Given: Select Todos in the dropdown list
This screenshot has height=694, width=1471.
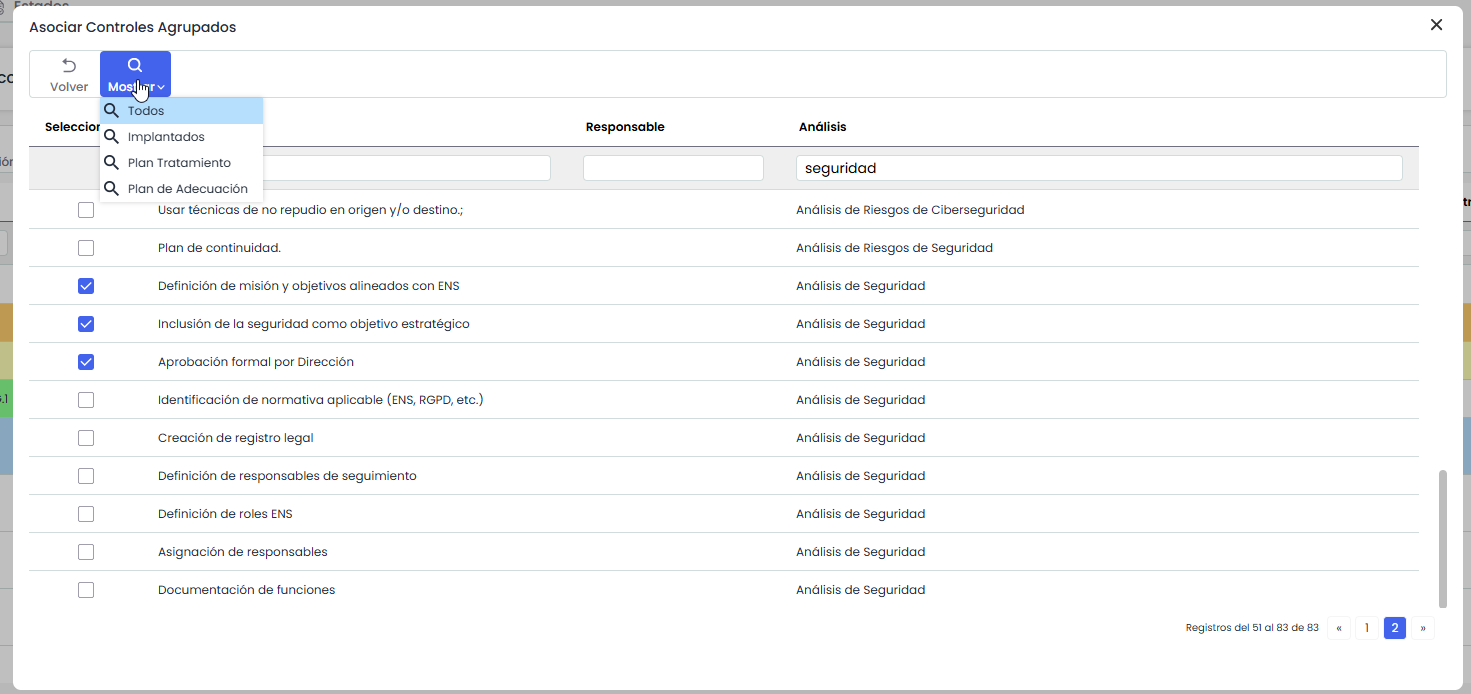Looking at the screenshot, I should pyautogui.click(x=146, y=111).
